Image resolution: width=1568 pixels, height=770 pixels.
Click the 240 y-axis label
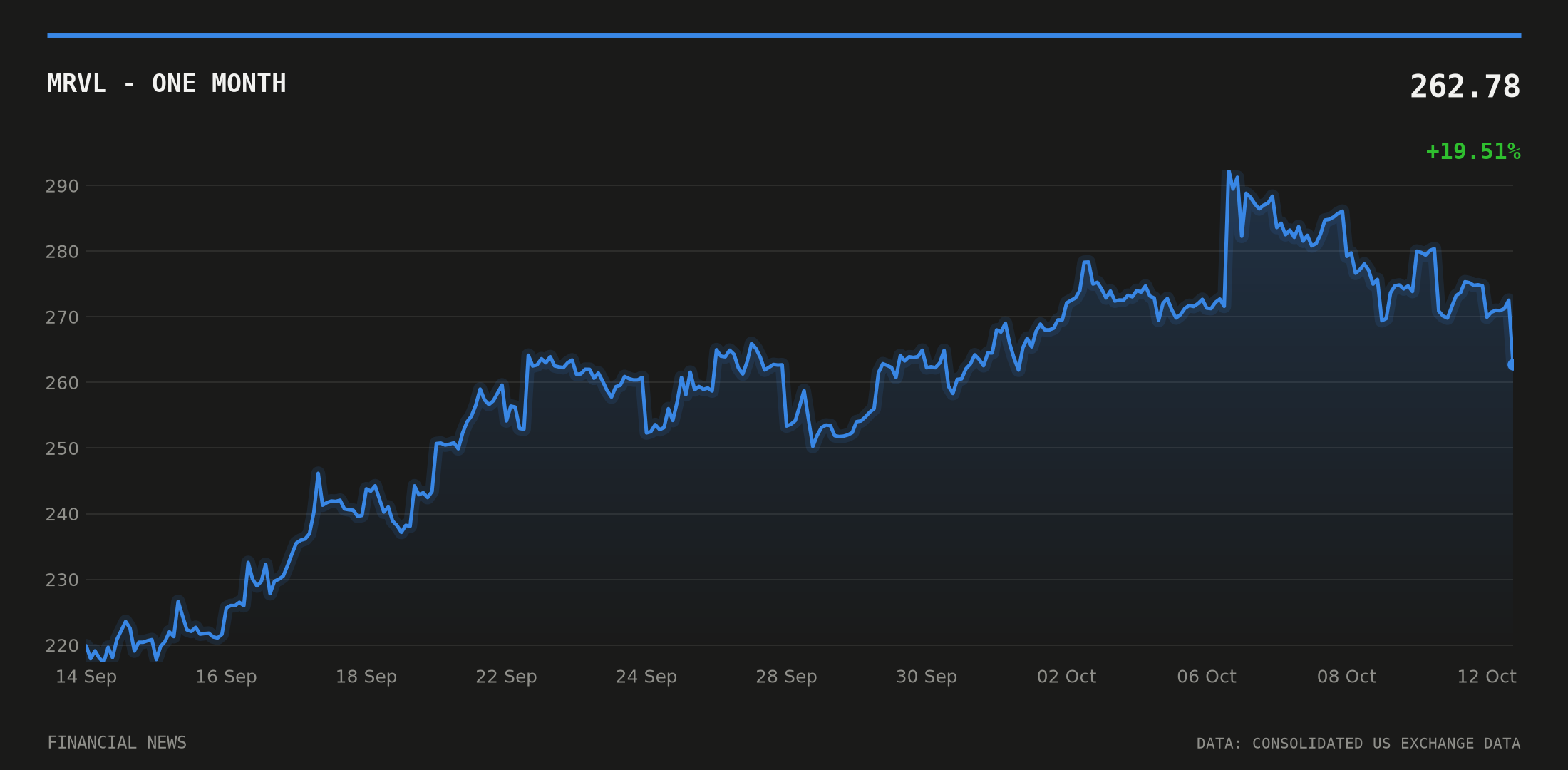point(62,514)
